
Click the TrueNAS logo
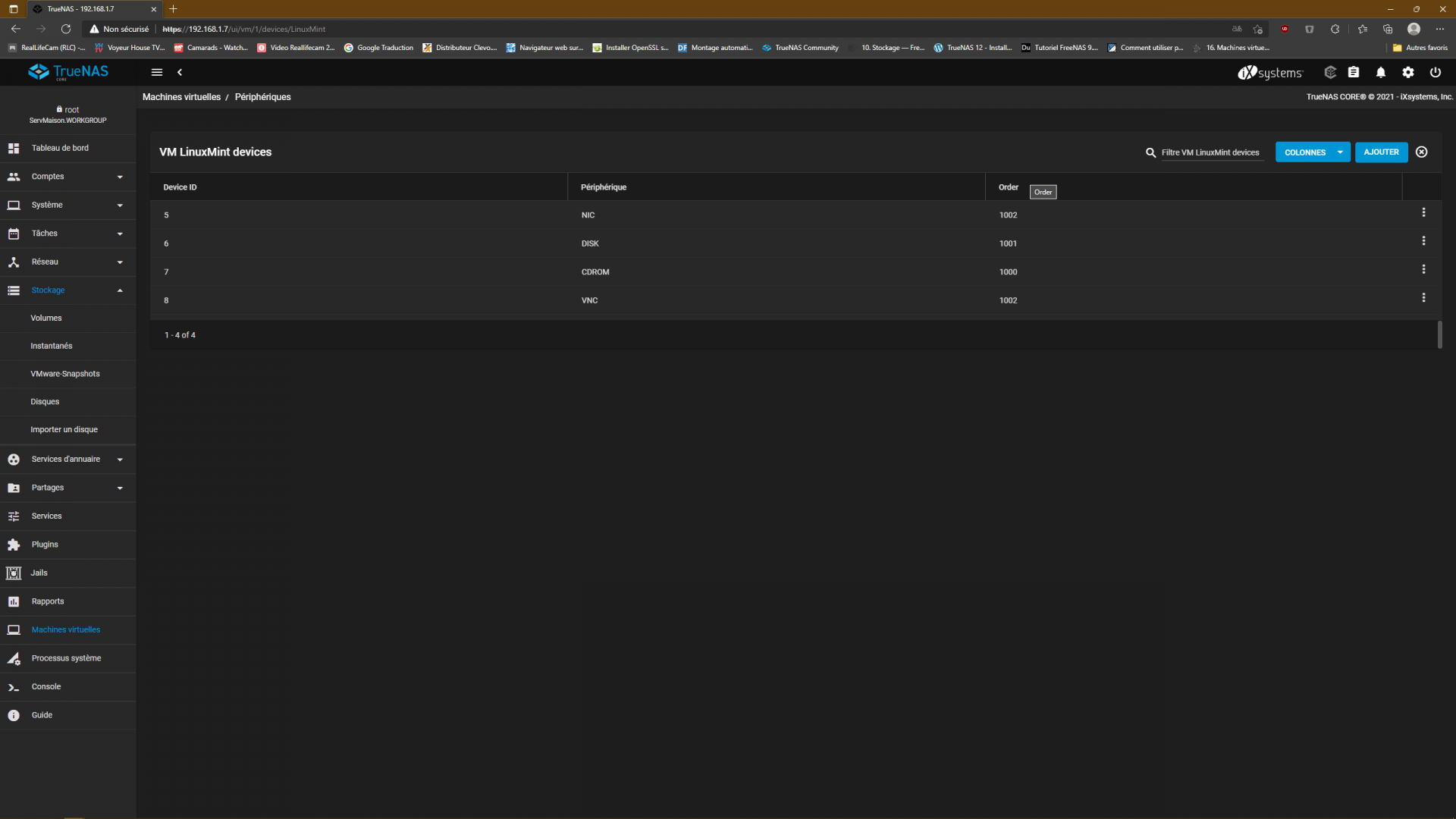68,72
